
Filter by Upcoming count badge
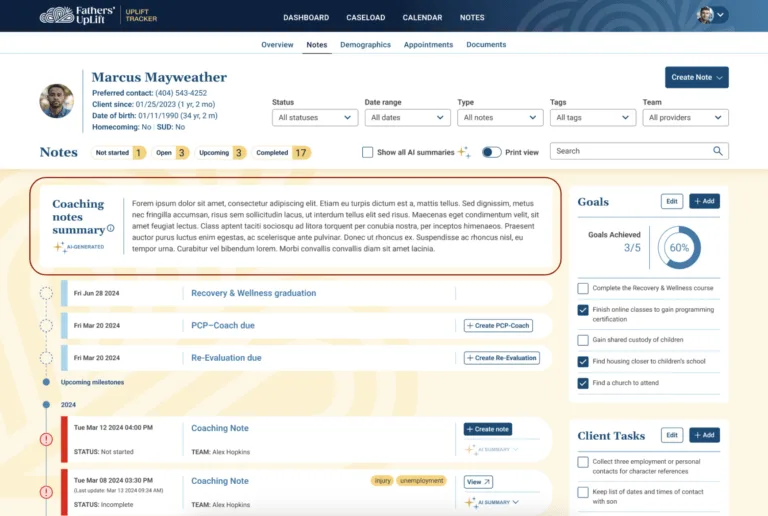coord(220,153)
